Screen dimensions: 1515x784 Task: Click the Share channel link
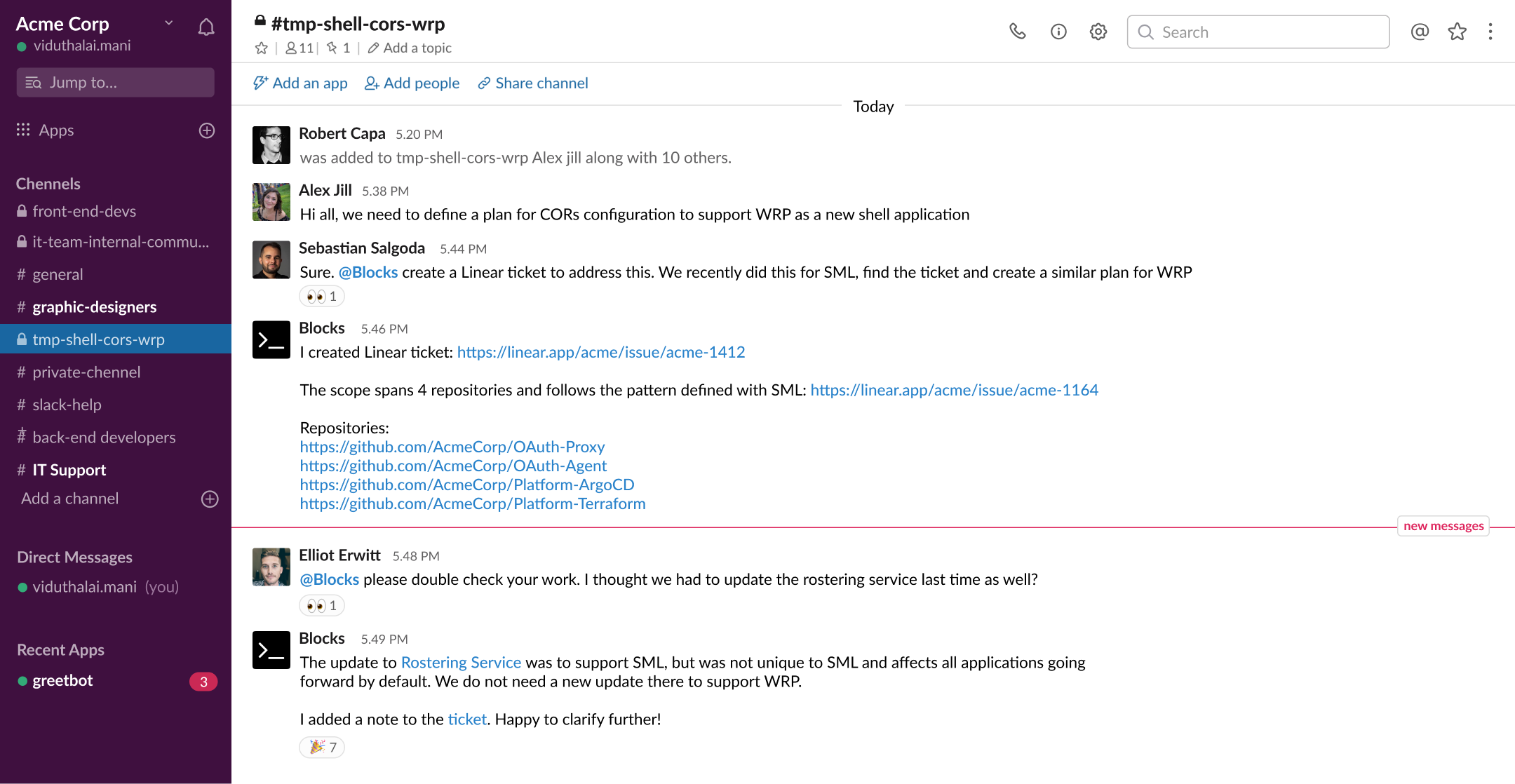pyautogui.click(x=532, y=83)
